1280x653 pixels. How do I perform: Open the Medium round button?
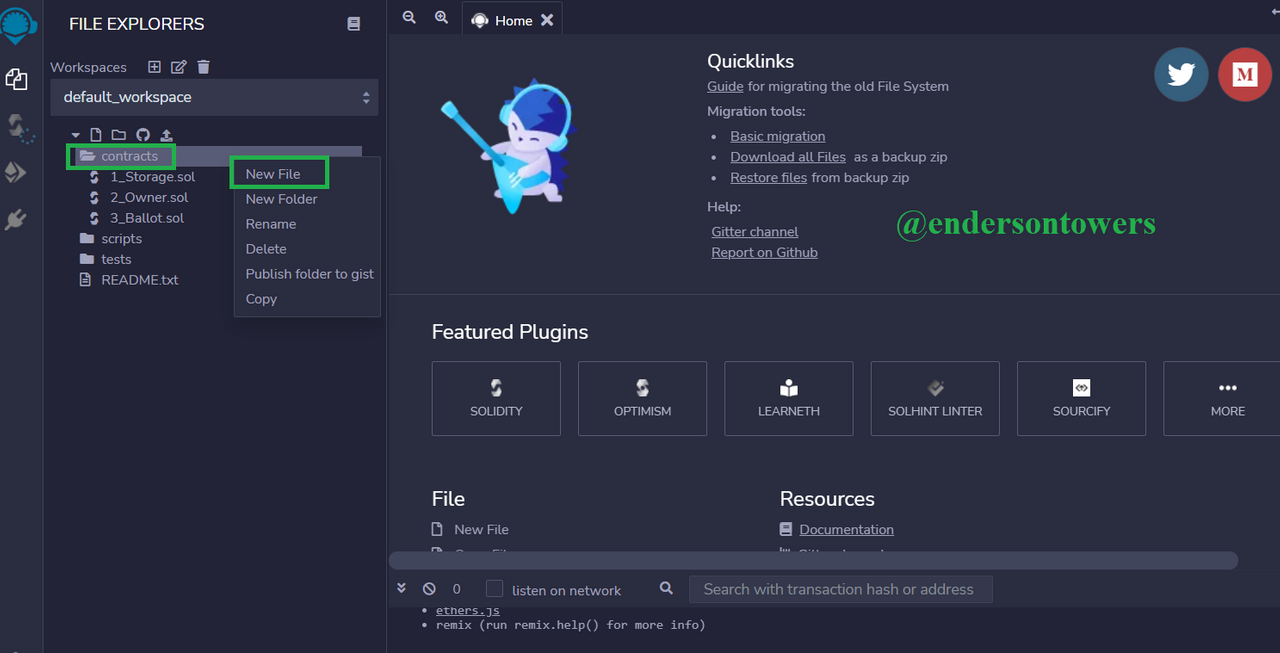pyautogui.click(x=1245, y=75)
